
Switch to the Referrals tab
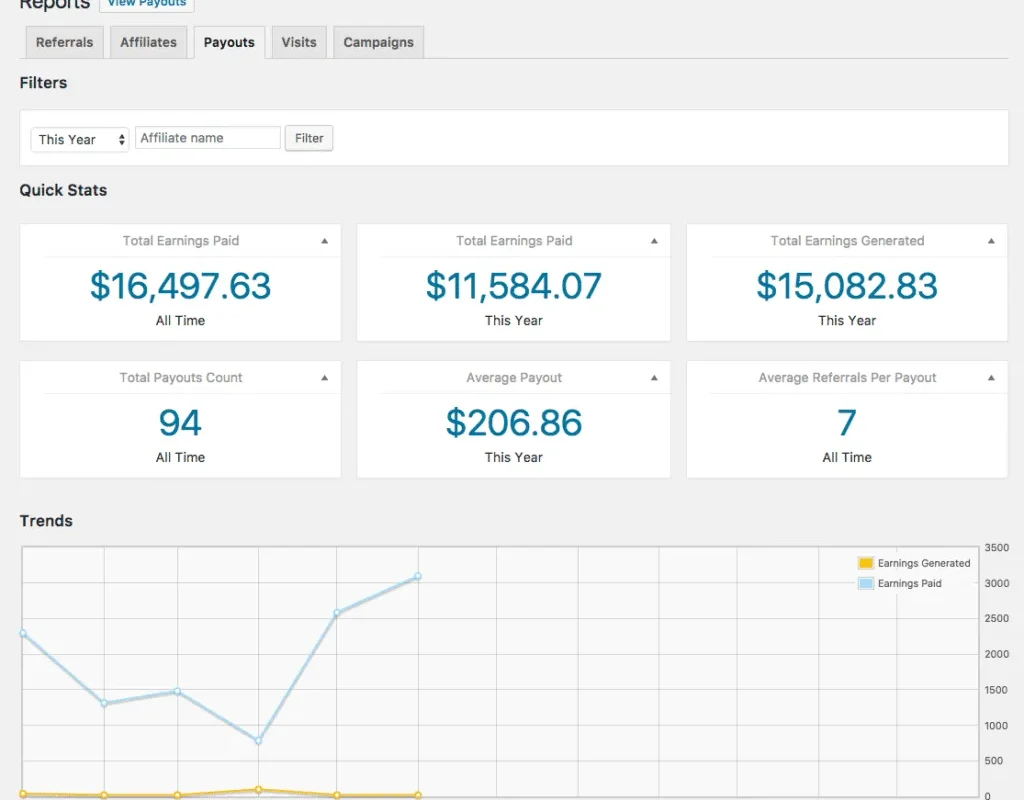[63, 42]
